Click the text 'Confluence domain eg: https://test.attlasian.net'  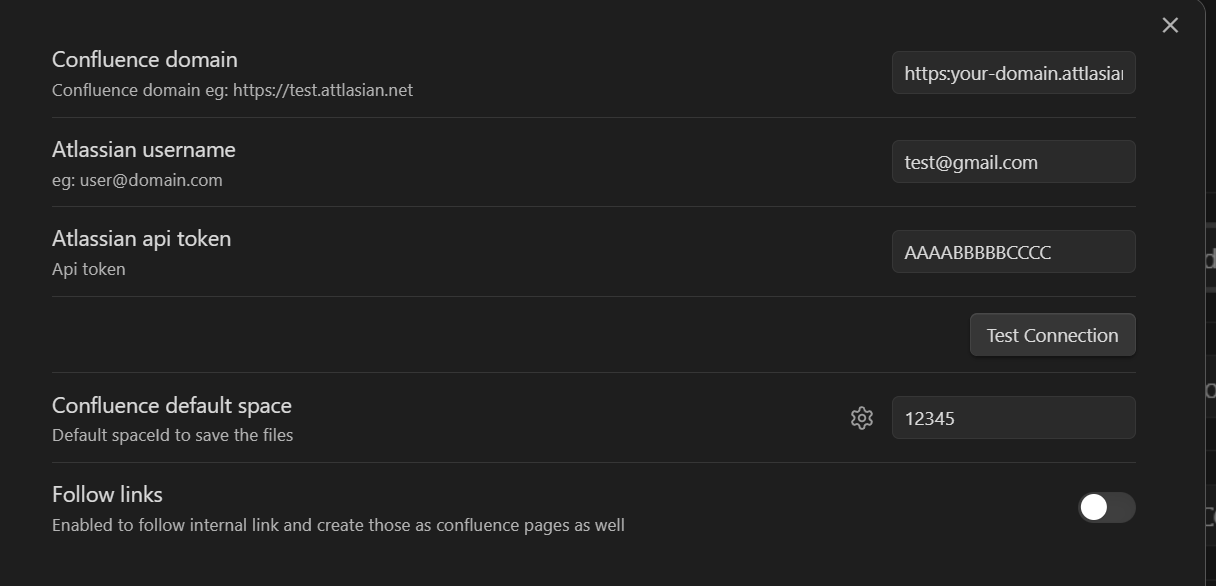232,90
